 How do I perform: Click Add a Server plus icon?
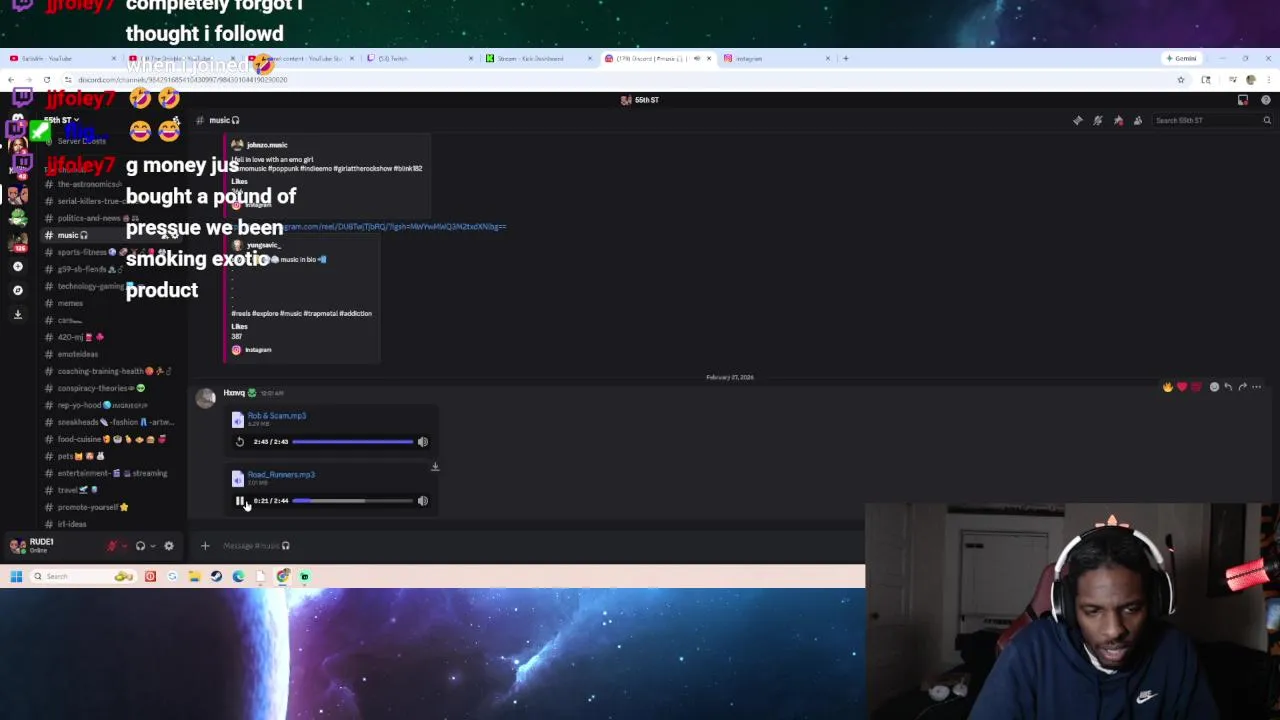[17, 267]
